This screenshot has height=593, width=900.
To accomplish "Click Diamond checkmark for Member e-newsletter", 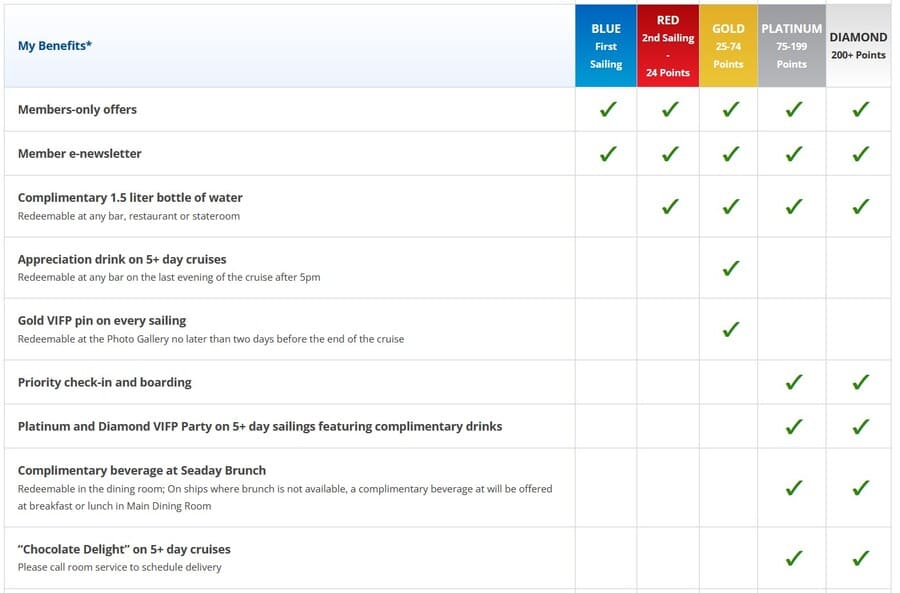I will point(860,153).
